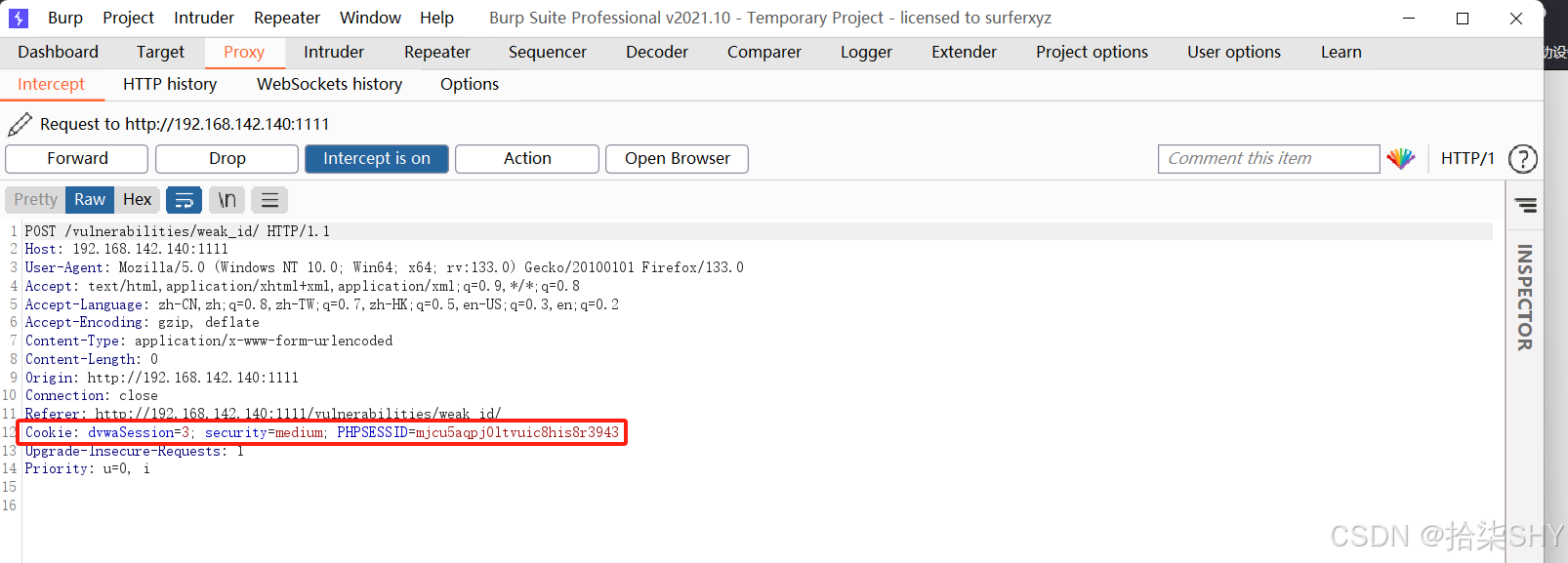The height and width of the screenshot is (563, 1568).
Task: Open the Project menu
Action: 128,18
